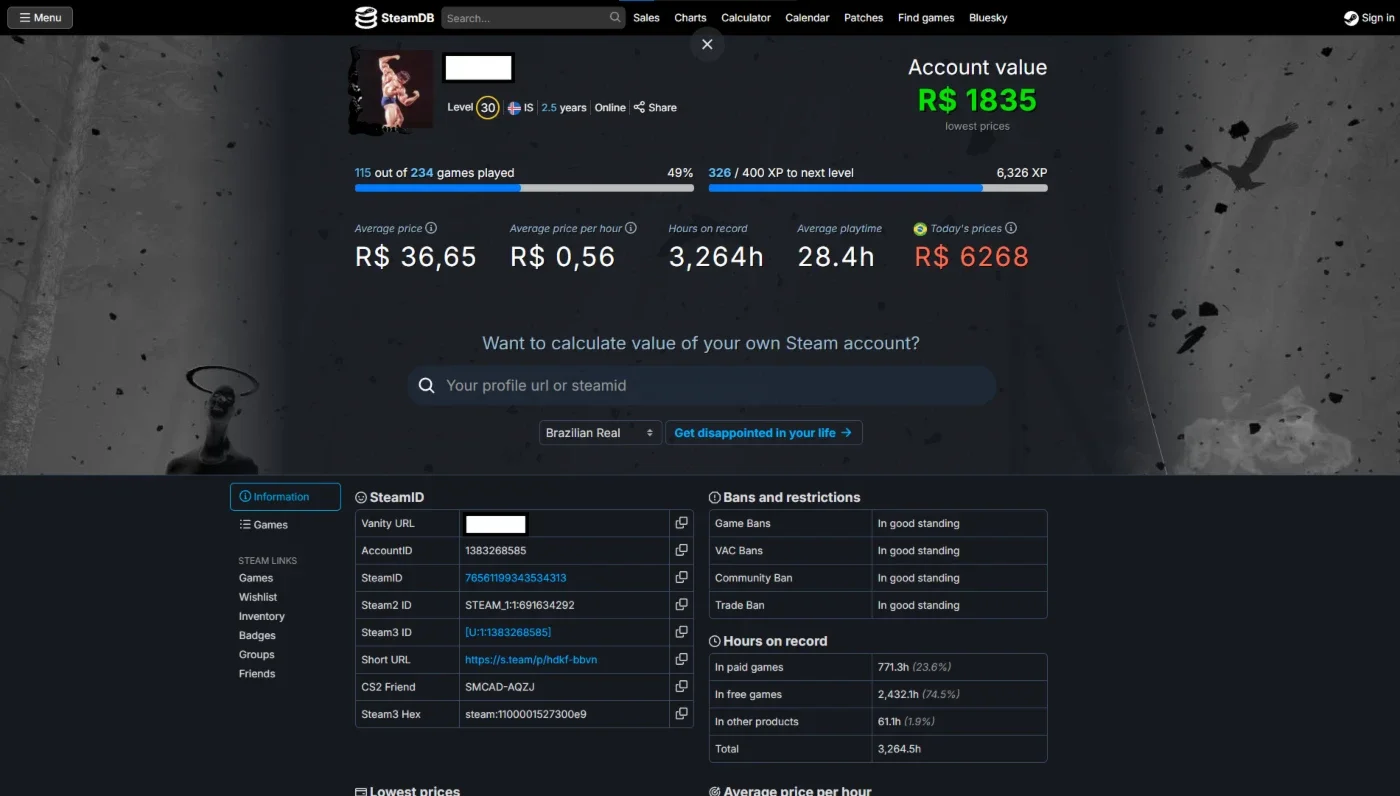Image resolution: width=1400 pixels, height=796 pixels.
Task: Open the s.team short URL link
Action: click(531, 660)
